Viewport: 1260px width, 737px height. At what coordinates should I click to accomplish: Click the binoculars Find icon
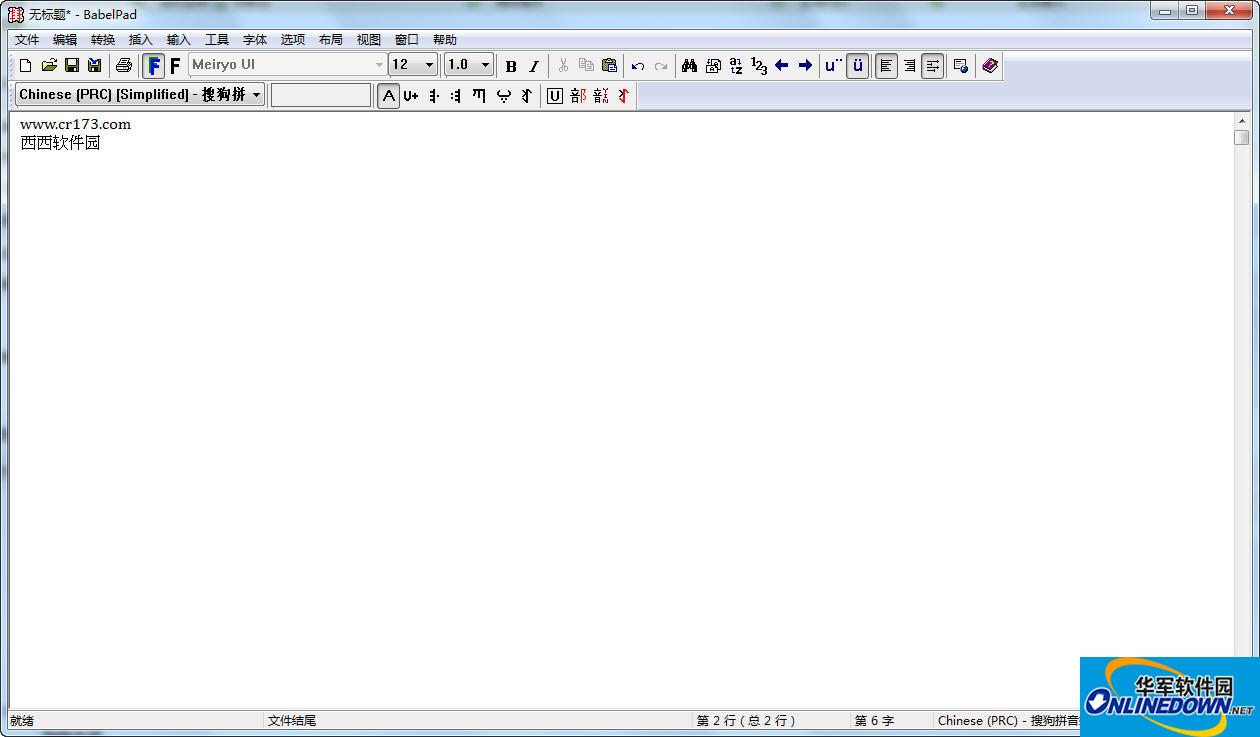pyautogui.click(x=689, y=66)
